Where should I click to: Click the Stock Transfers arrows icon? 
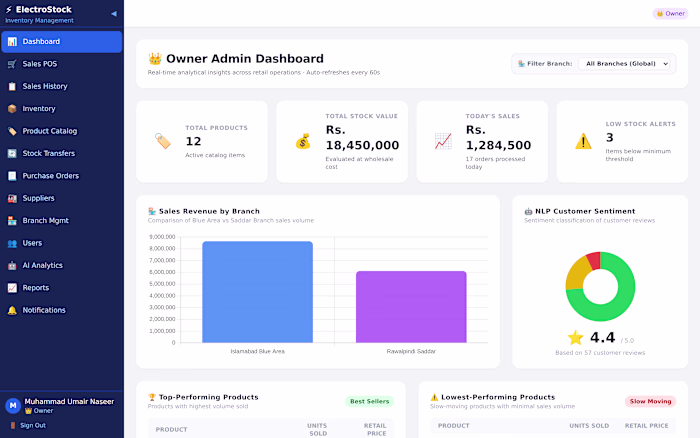point(12,153)
